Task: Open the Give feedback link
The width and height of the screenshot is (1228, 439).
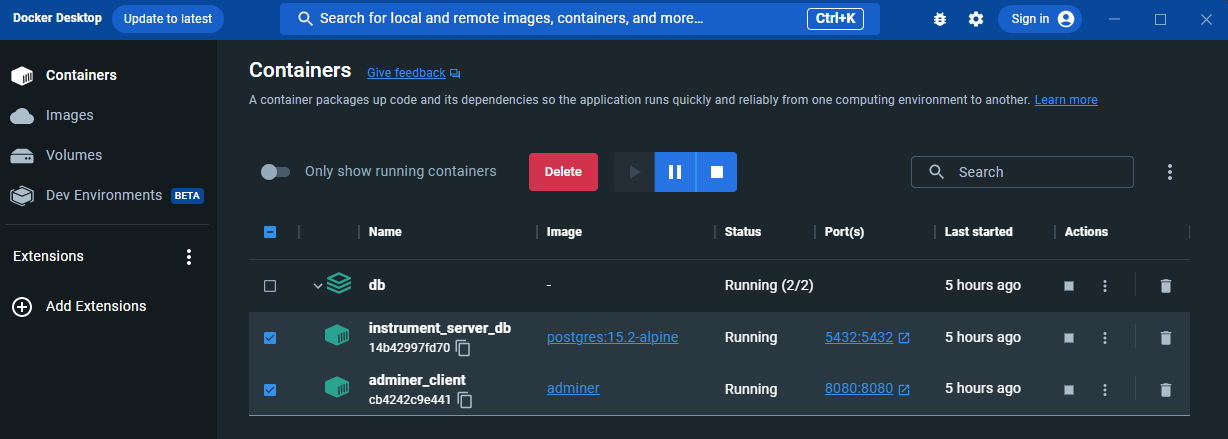Action: point(413,73)
